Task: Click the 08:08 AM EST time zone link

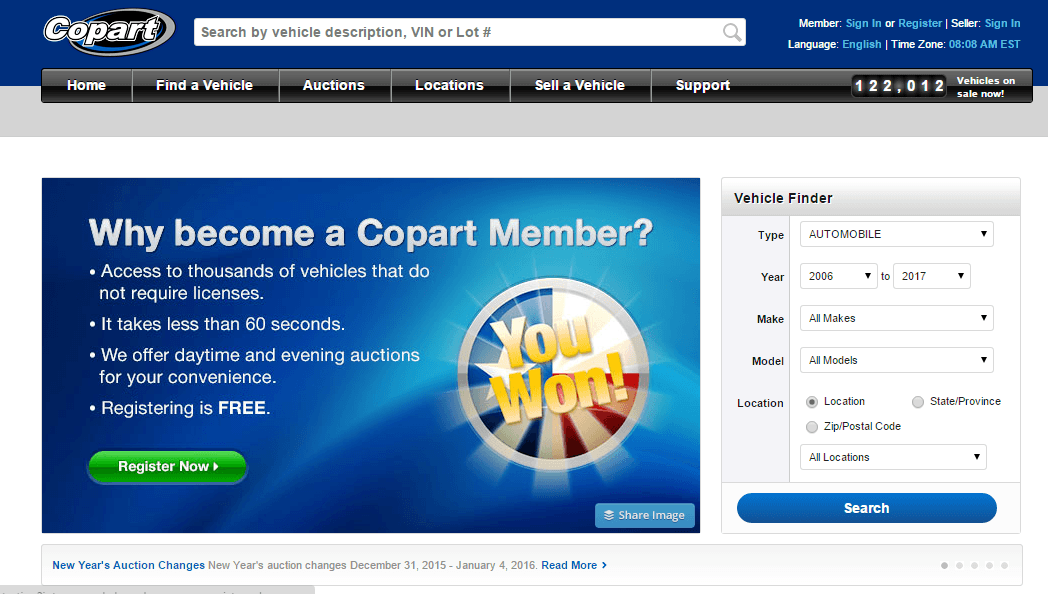Action: (x=985, y=44)
